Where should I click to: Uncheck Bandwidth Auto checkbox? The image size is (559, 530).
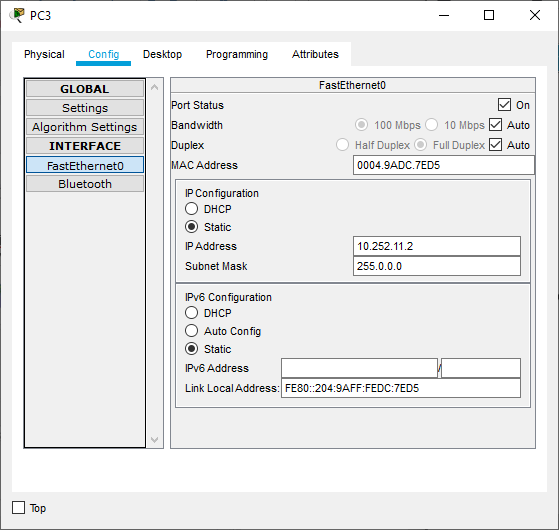(x=496, y=125)
